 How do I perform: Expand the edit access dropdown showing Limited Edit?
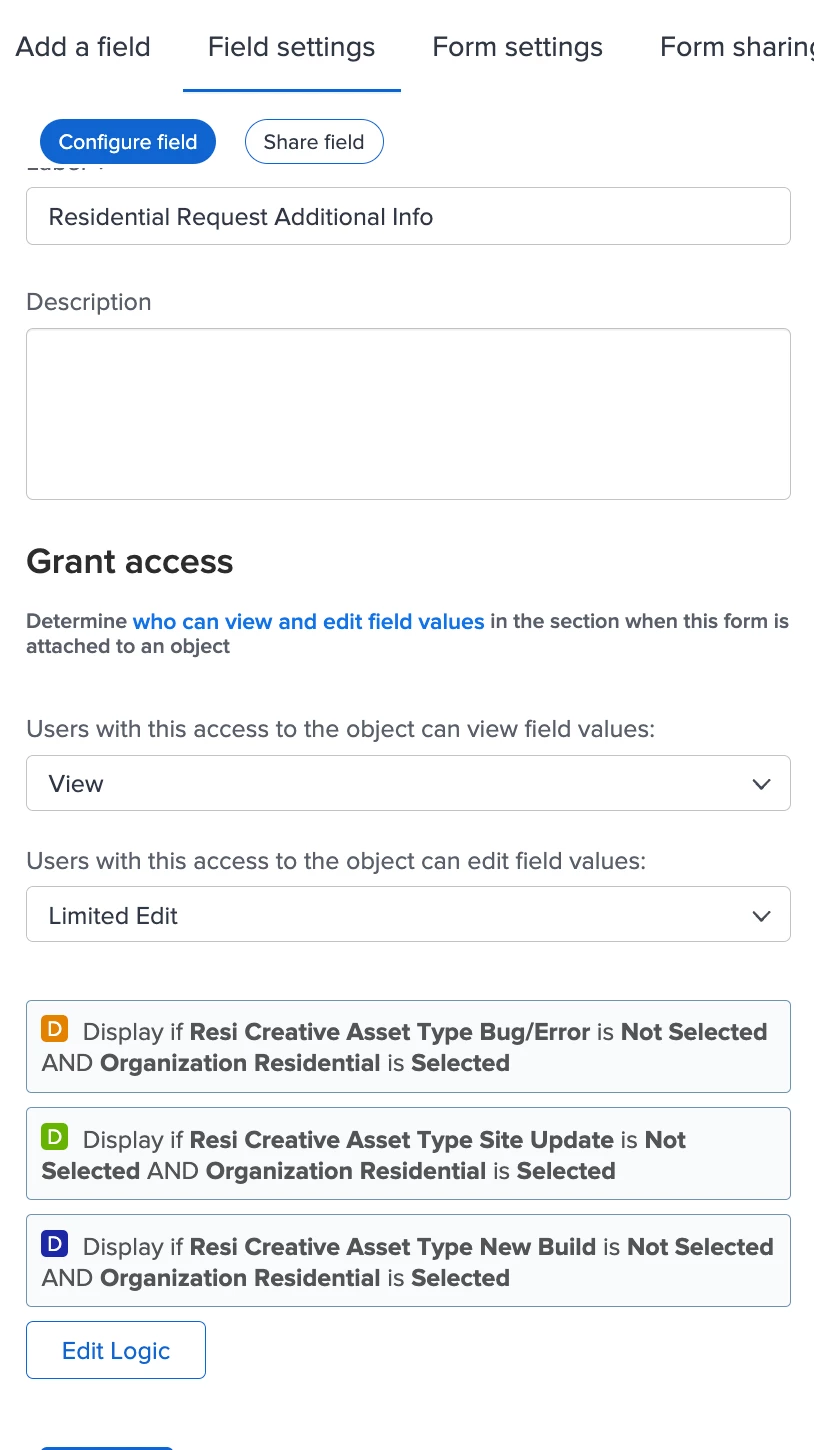point(407,914)
